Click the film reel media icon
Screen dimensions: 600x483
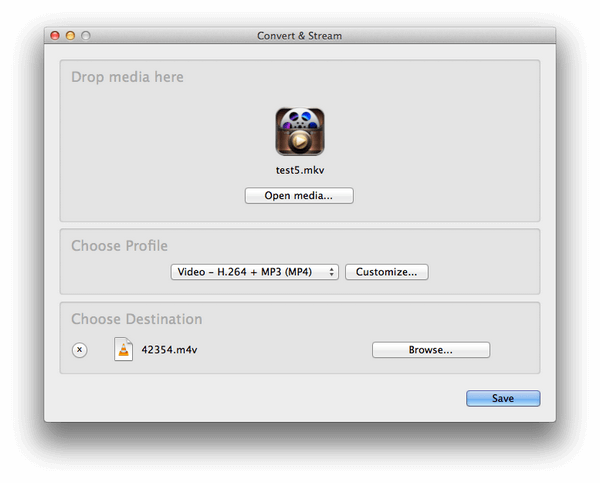[299, 132]
